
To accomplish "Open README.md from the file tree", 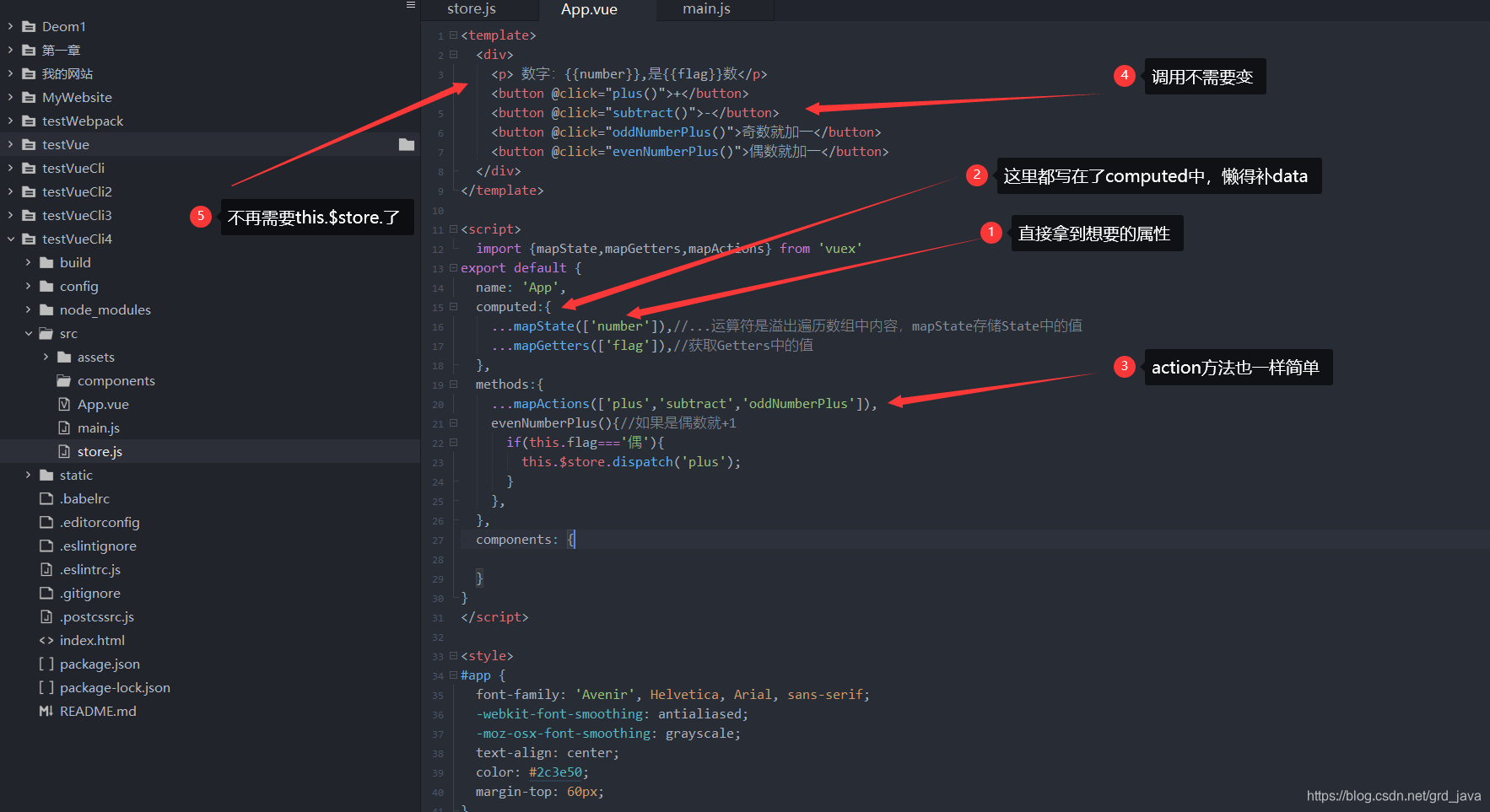I will click(x=98, y=712).
